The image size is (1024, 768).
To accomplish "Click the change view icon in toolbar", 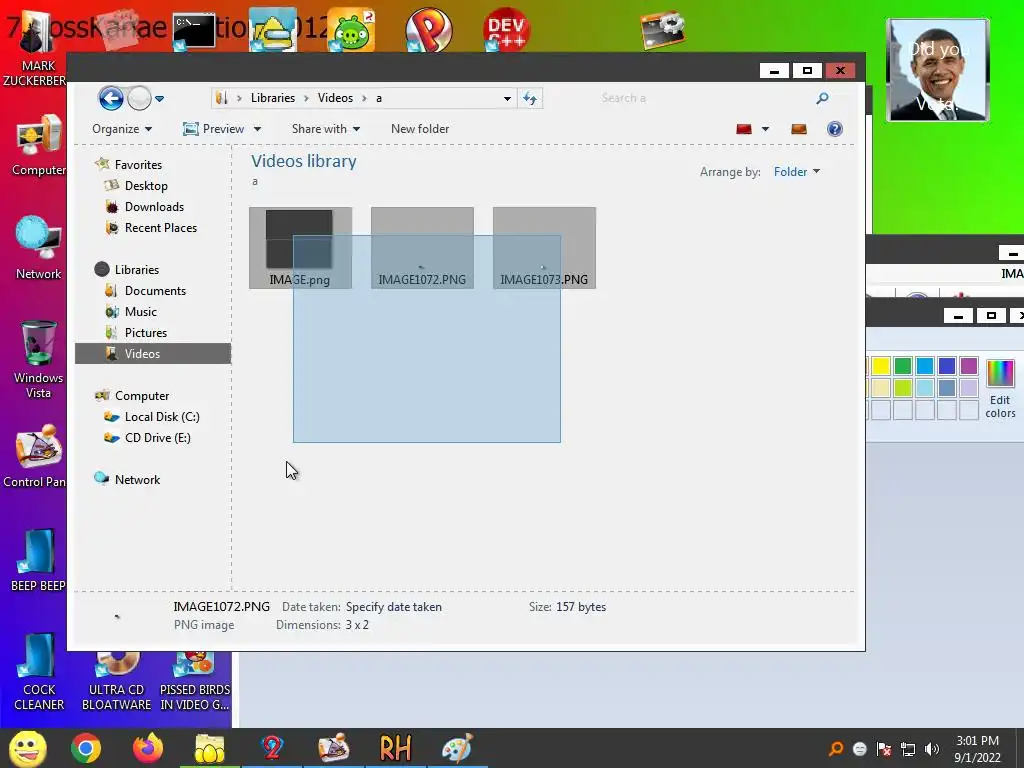I will click(x=744, y=129).
